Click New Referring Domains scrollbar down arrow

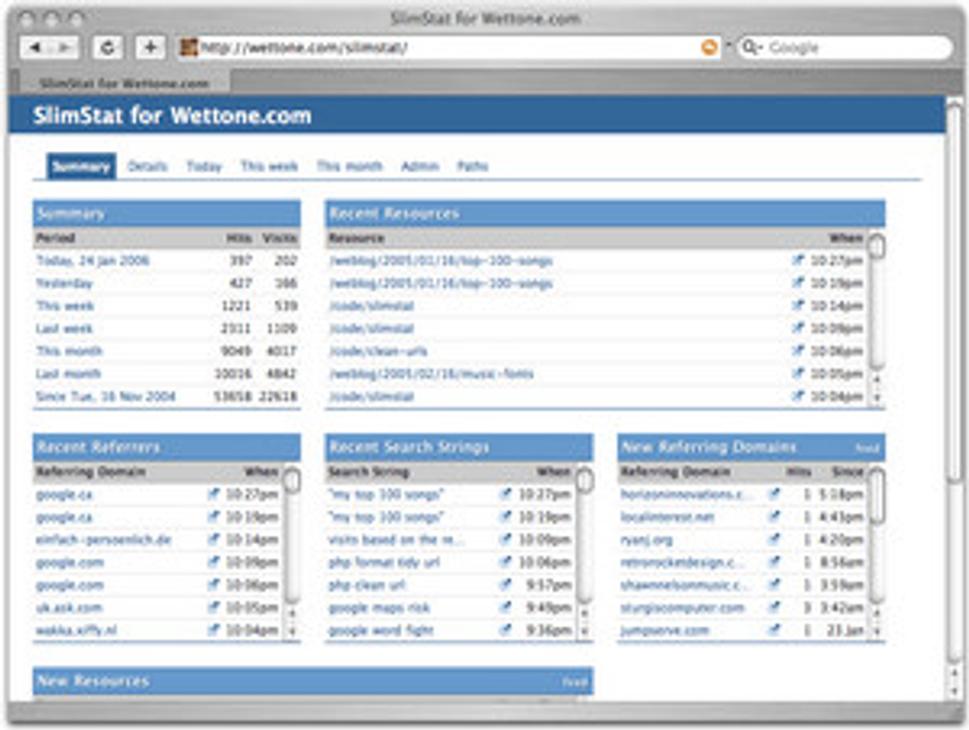876,631
